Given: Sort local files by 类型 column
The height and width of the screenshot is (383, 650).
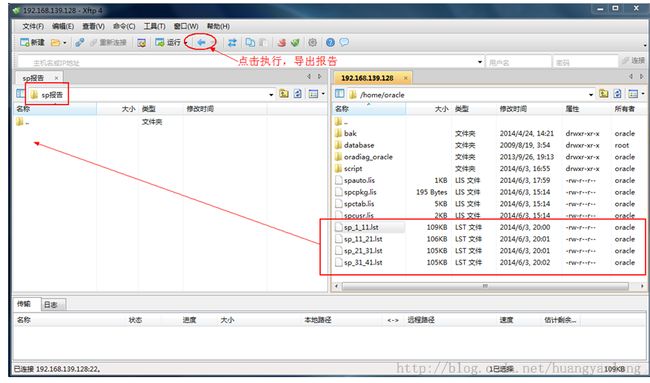Looking at the screenshot, I should tap(160, 109).
